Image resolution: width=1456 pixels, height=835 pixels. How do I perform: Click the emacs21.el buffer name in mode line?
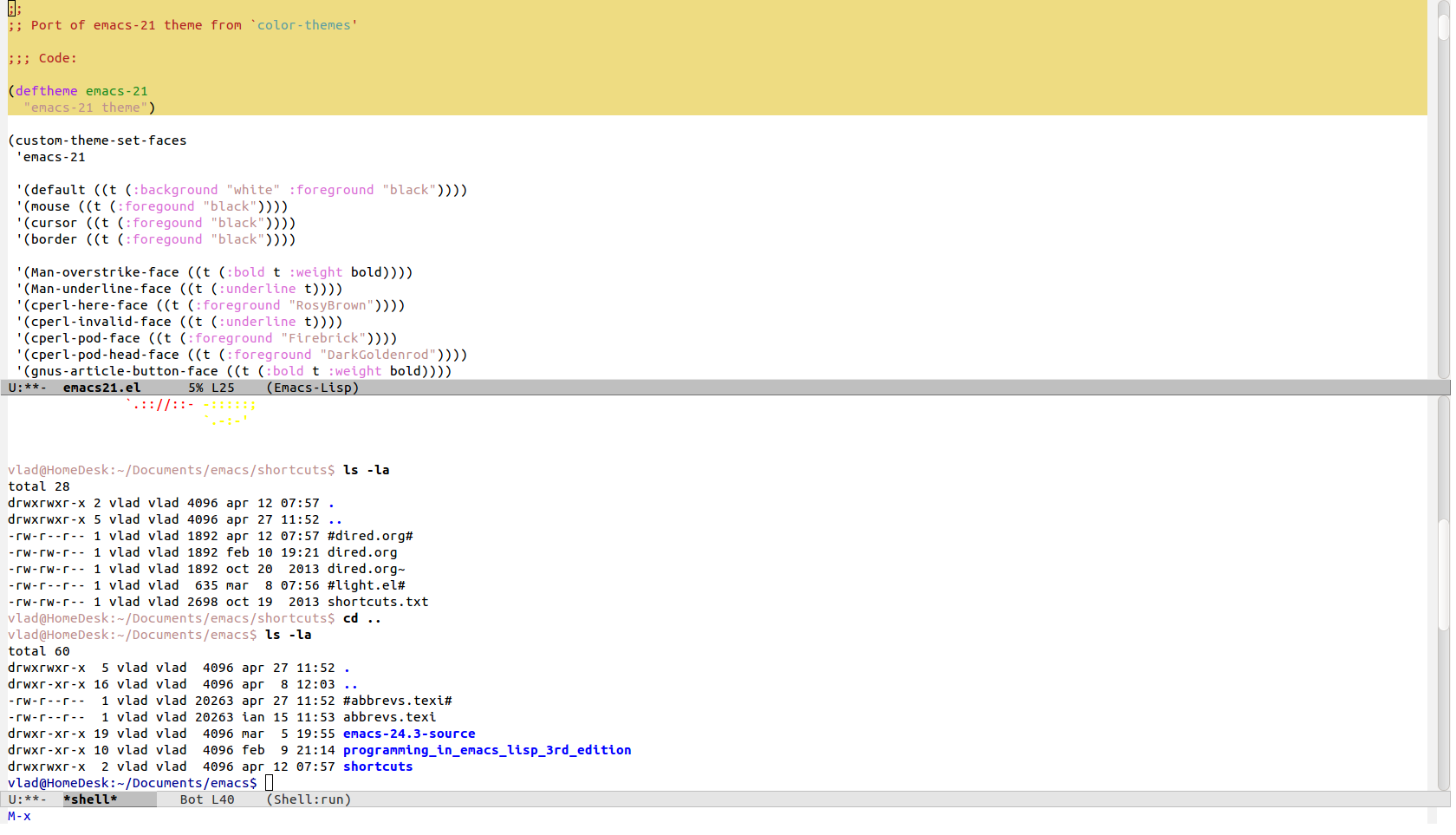tap(101, 388)
